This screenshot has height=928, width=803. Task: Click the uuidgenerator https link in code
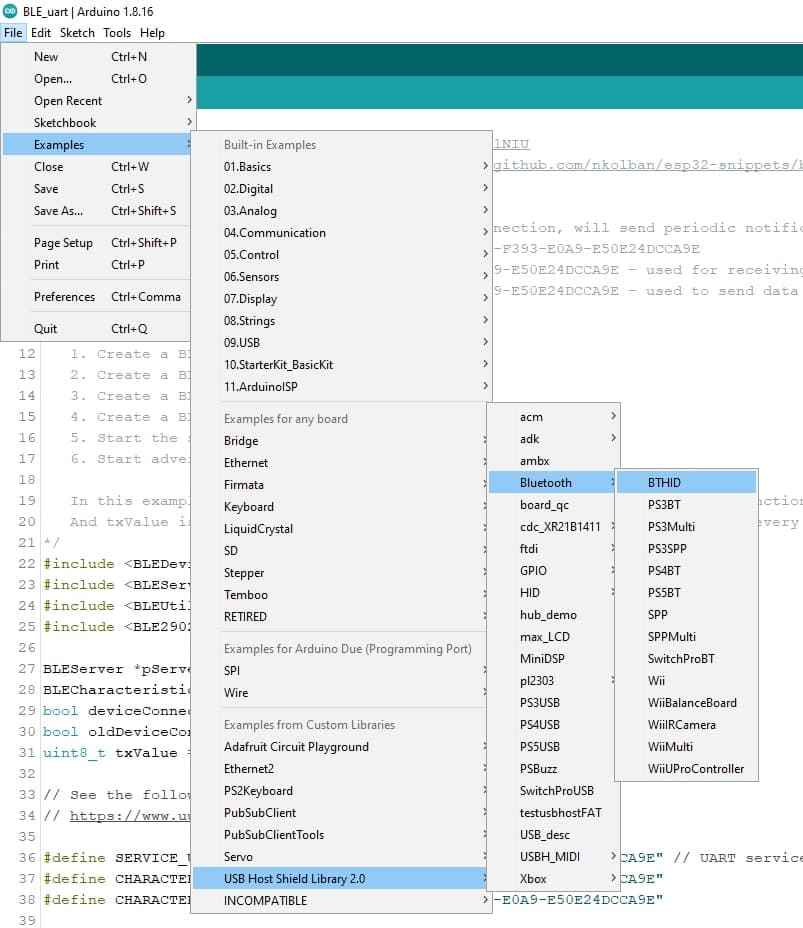pyautogui.click(x=130, y=816)
